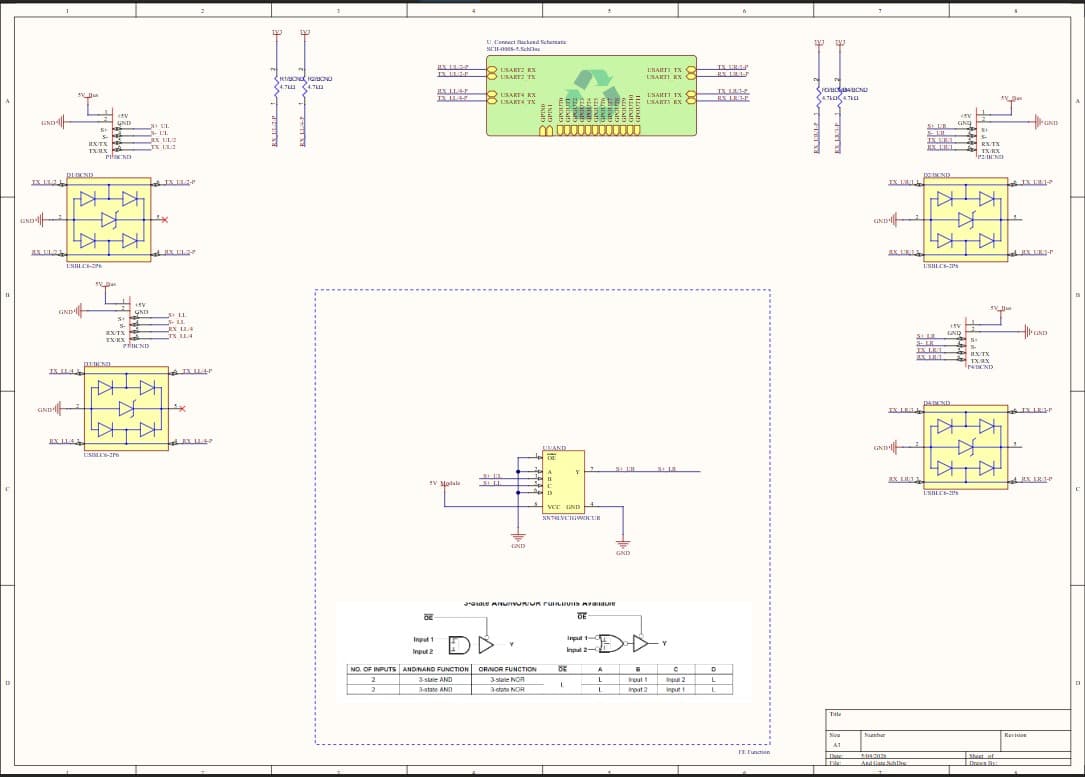Click the USART1_RX sheet entry port
1085x777 pixels.
(691, 76)
